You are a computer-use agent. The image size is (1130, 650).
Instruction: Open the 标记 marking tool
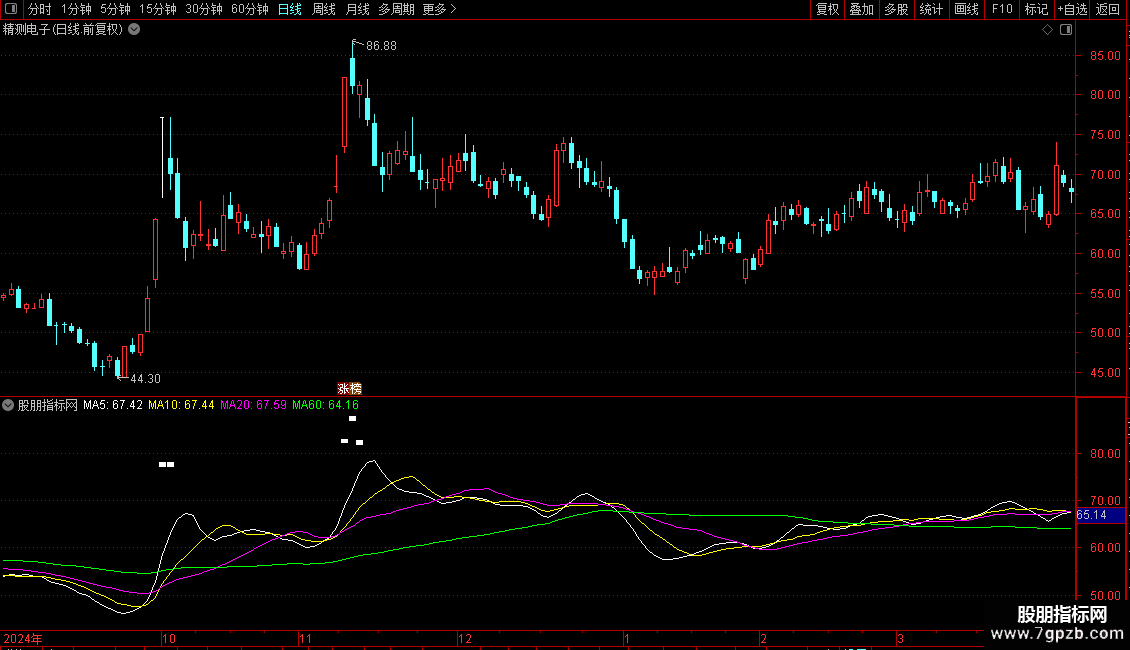pyautogui.click(x=1036, y=9)
